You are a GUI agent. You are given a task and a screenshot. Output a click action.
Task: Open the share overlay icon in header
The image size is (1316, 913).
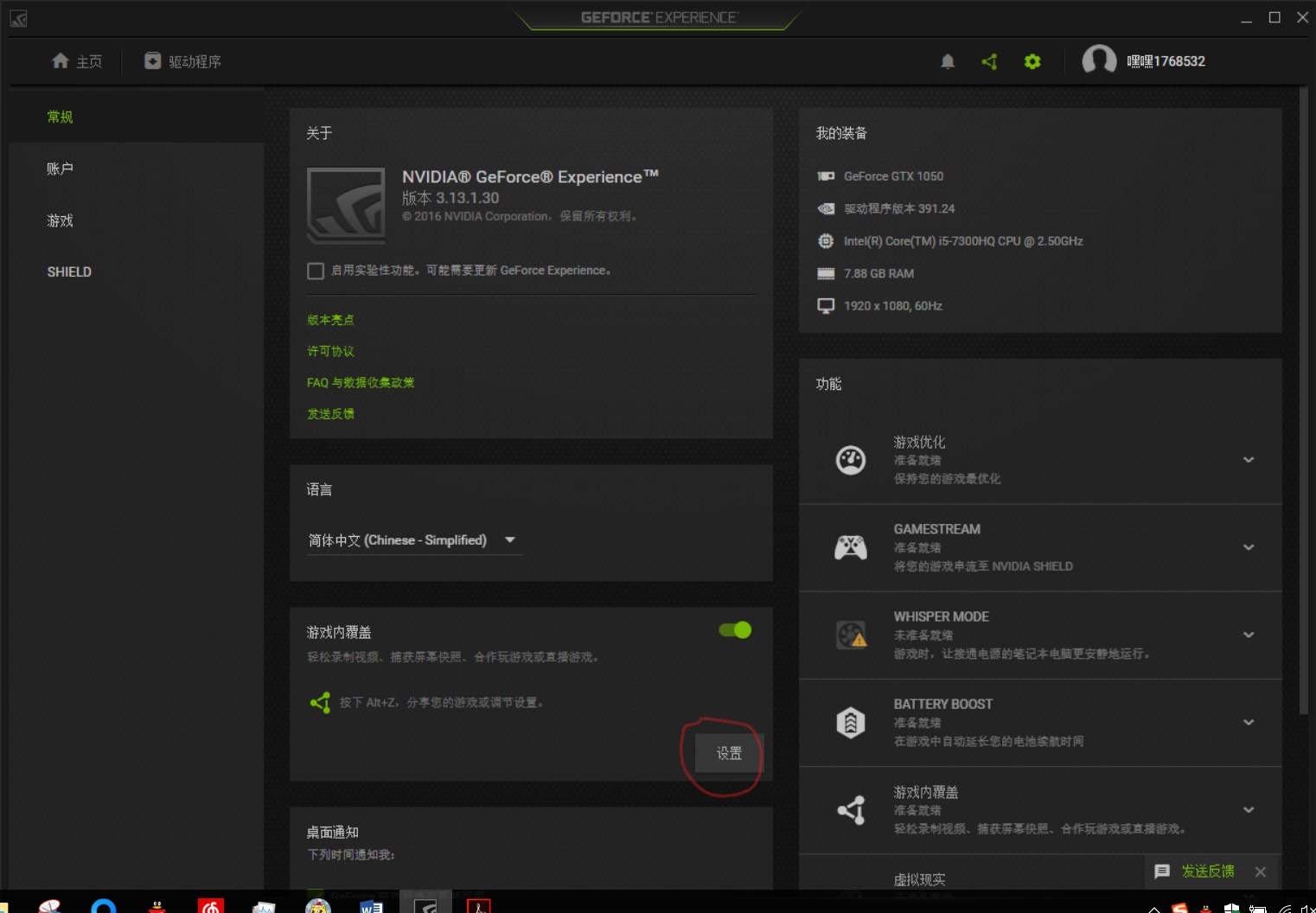click(990, 61)
